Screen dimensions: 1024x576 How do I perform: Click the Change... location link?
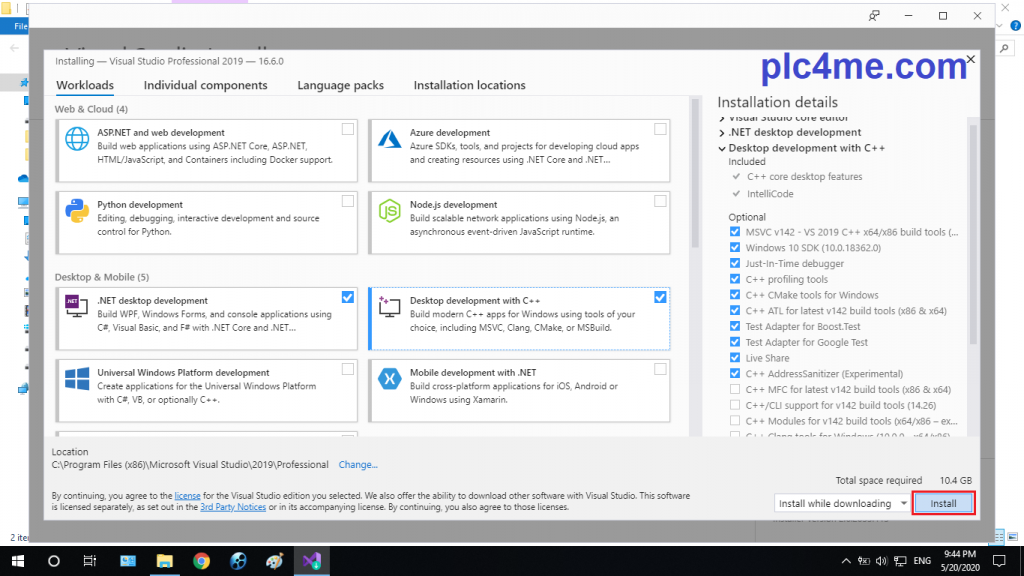point(358,465)
